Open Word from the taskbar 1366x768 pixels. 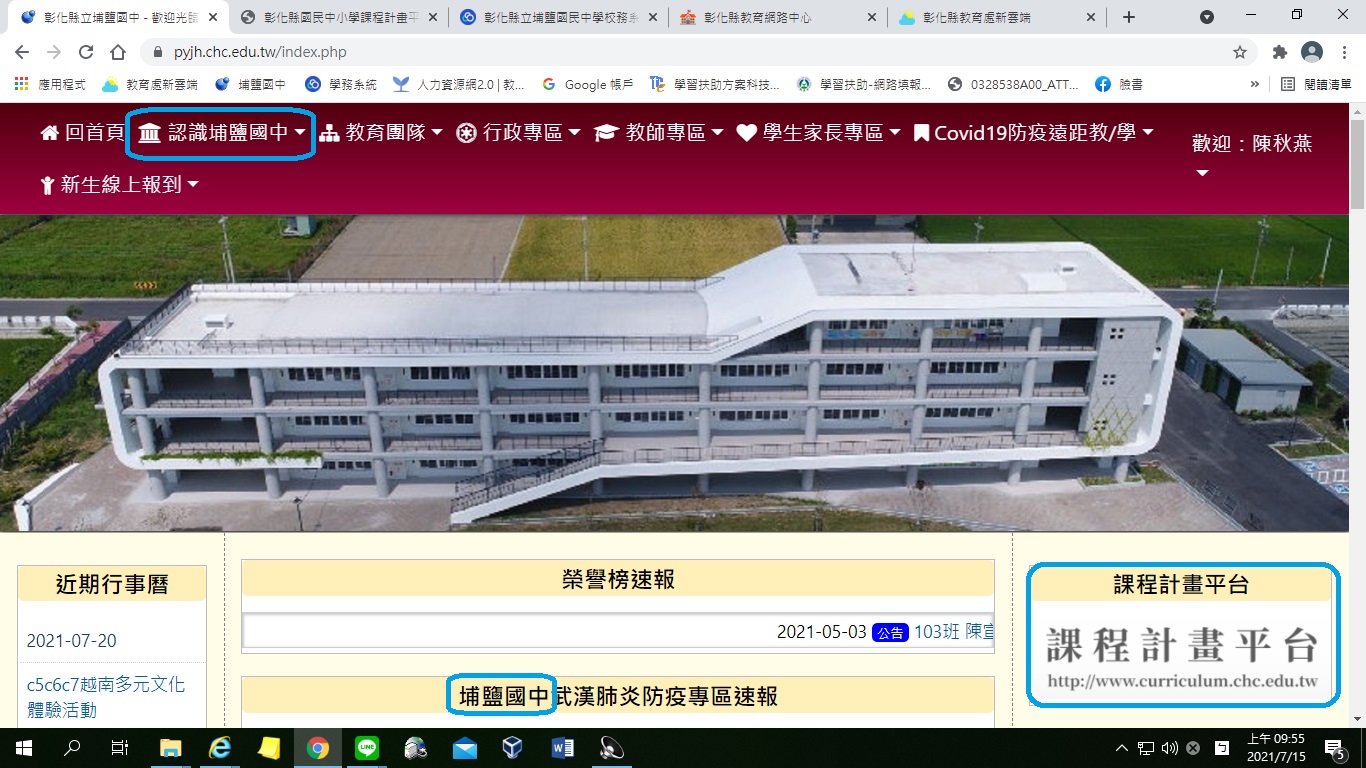(562, 748)
